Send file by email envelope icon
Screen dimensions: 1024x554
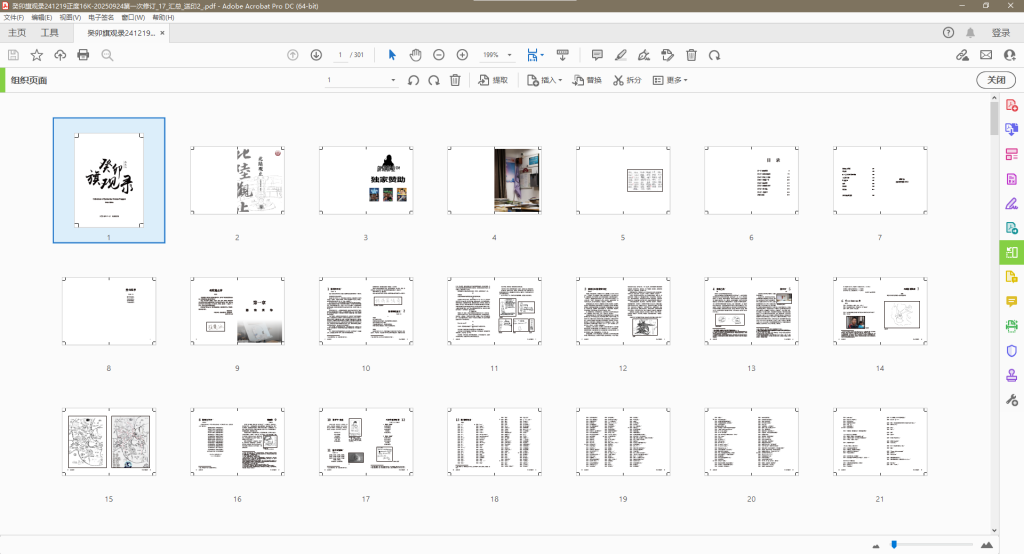pos(985,55)
